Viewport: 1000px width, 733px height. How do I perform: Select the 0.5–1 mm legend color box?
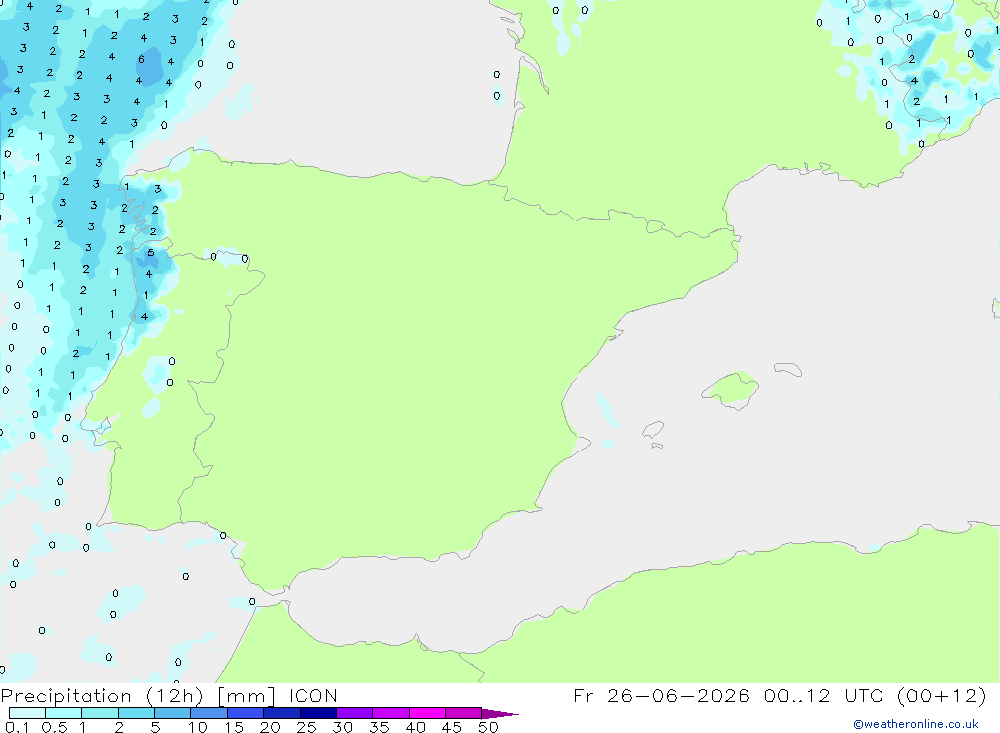pyautogui.click(x=63, y=713)
